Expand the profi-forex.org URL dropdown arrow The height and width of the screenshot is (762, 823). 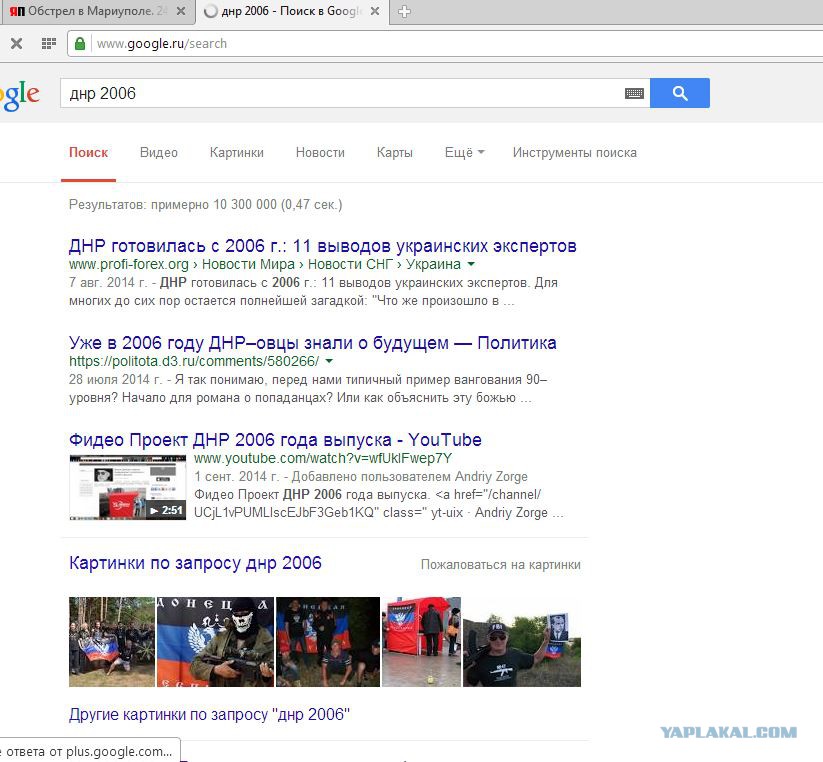point(471,264)
